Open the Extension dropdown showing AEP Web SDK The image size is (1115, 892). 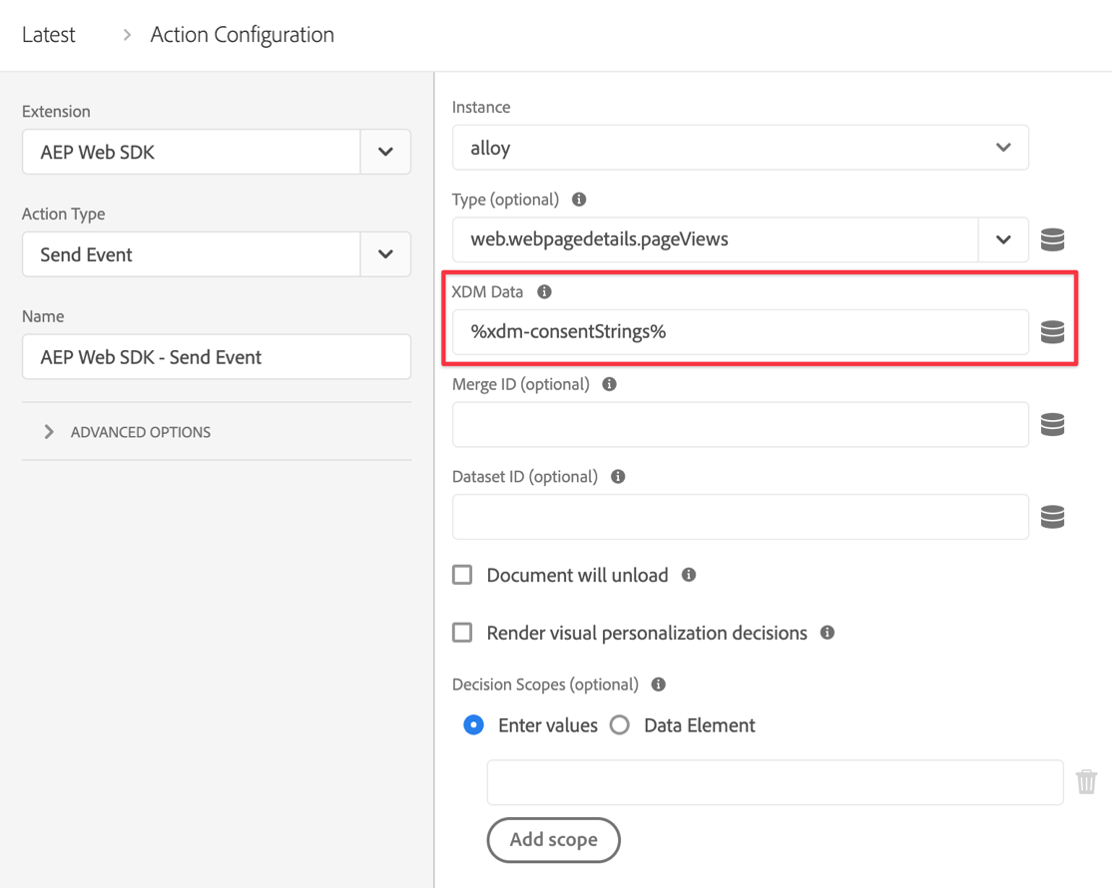point(385,153)
